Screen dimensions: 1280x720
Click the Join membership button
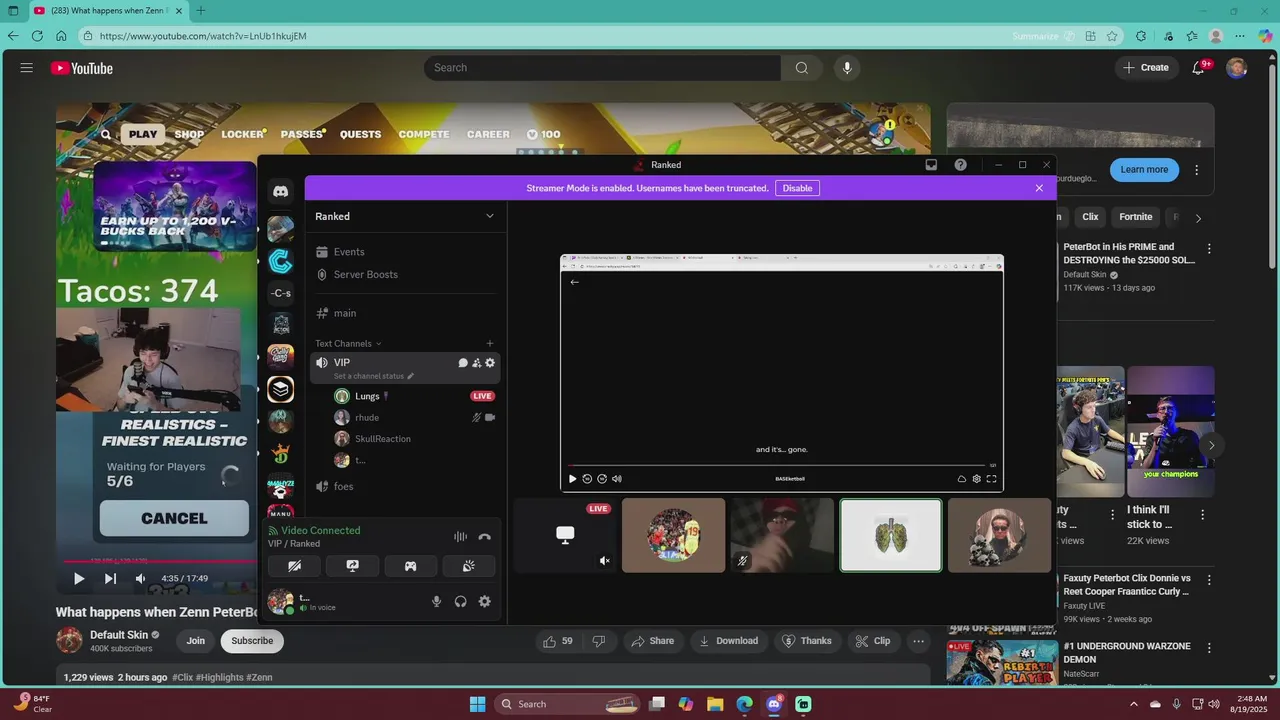(195, 641)
